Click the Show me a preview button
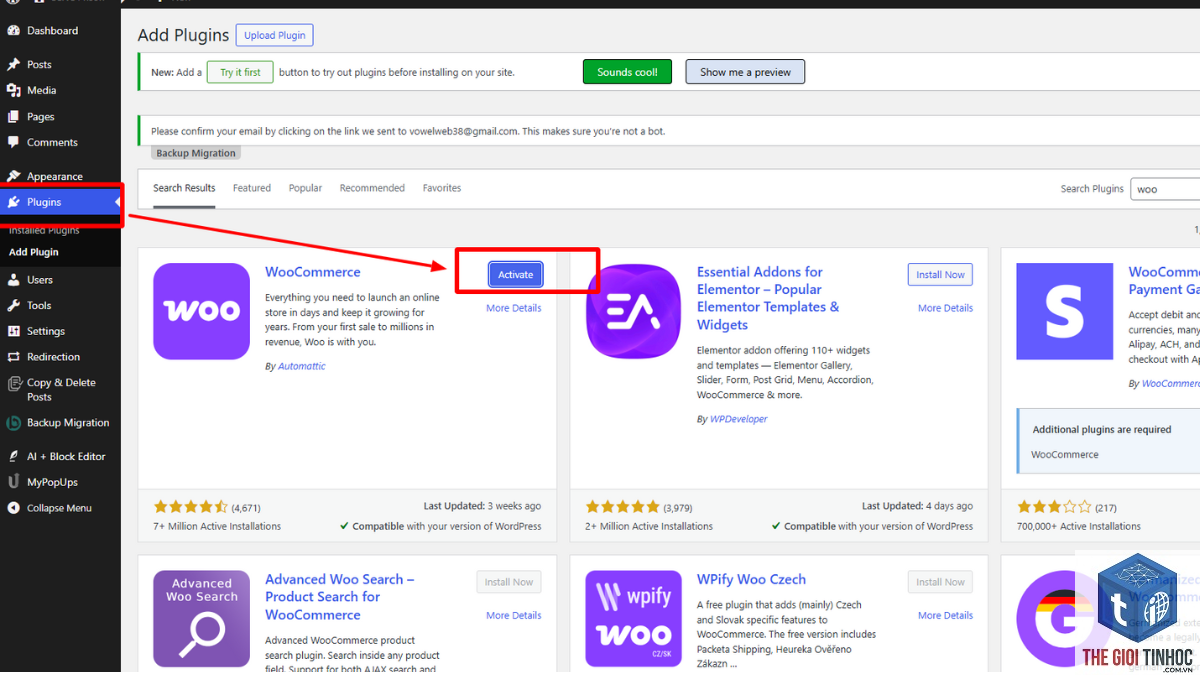1200x675 pixels. point(745,72)
